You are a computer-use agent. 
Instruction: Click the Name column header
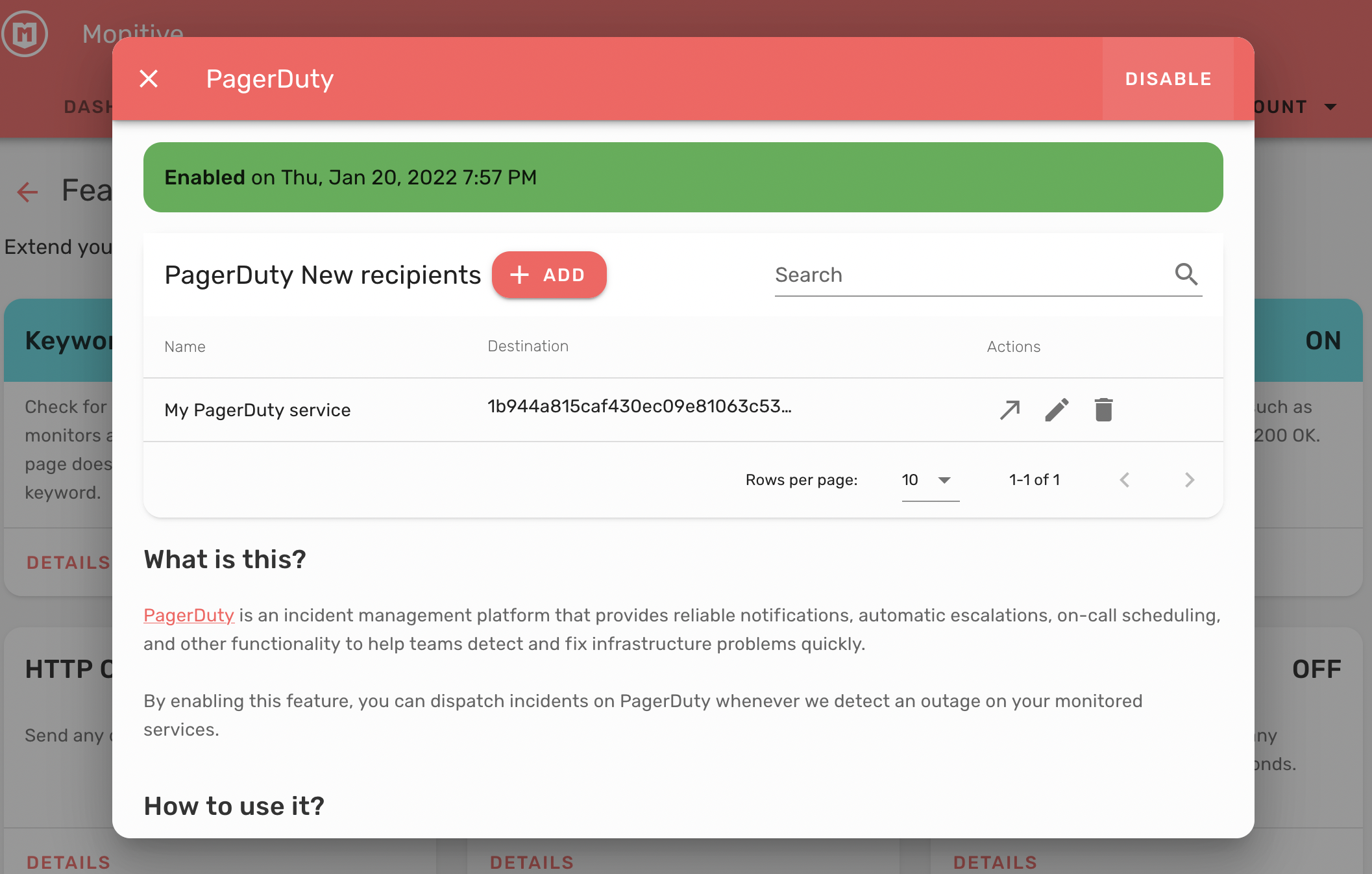coord(185,347)
